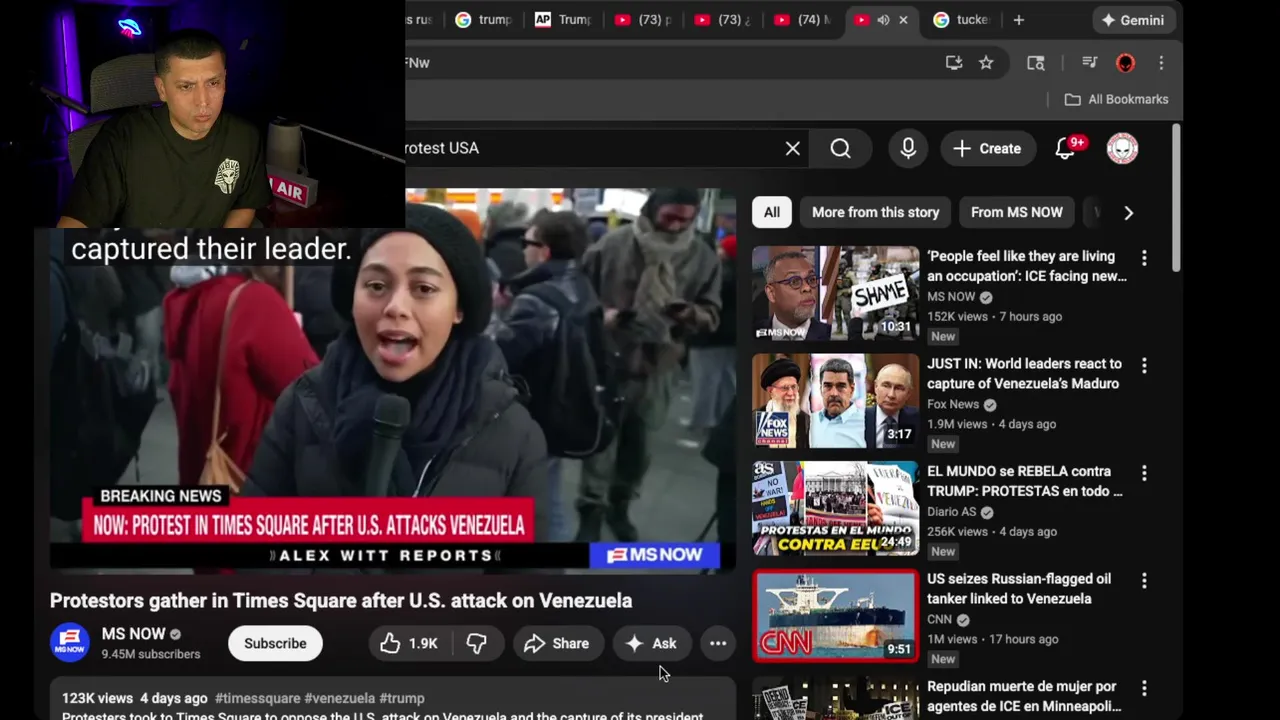Clear the YouTube search box

792,149
